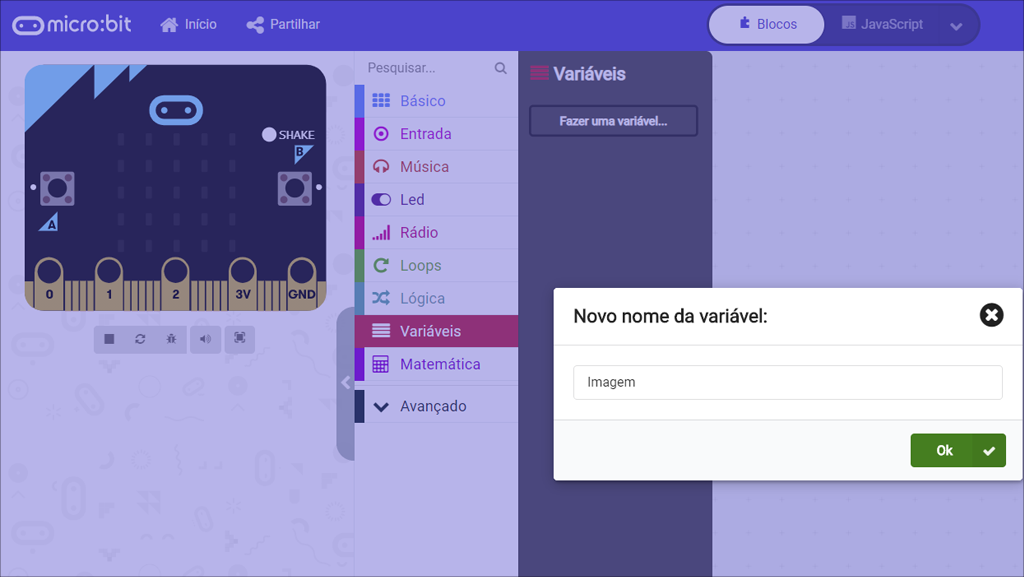This screenshot has width=1024, height=577.
Task: Click the Básico grid icon
Action: (381, 101)
